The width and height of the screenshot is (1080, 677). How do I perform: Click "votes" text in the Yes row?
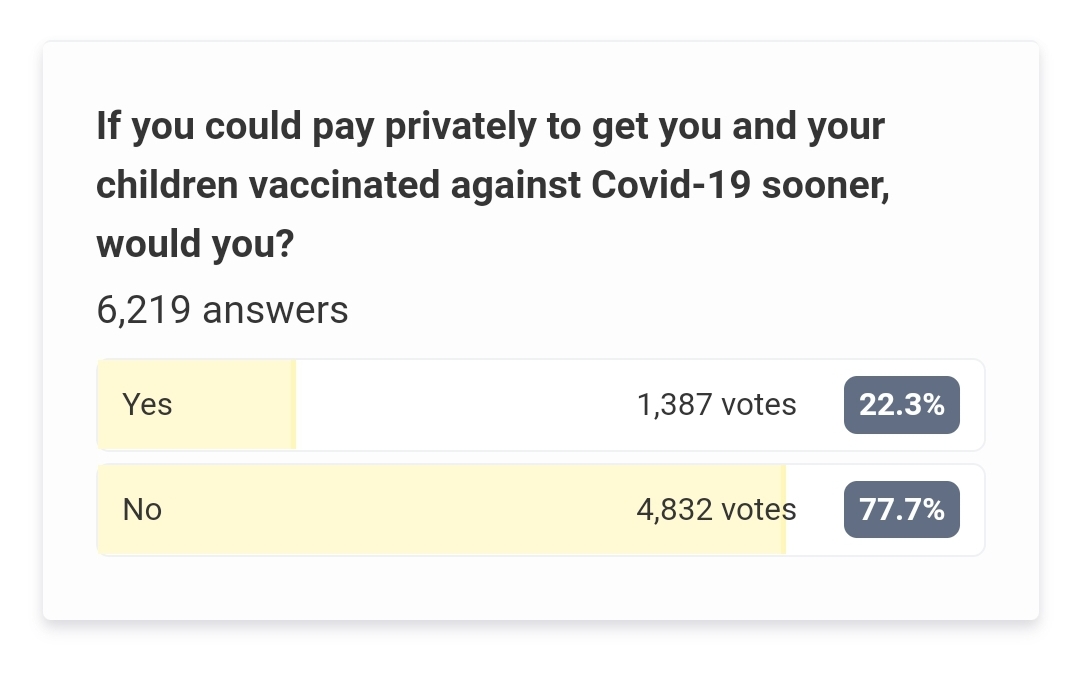[x=758, y=405]
